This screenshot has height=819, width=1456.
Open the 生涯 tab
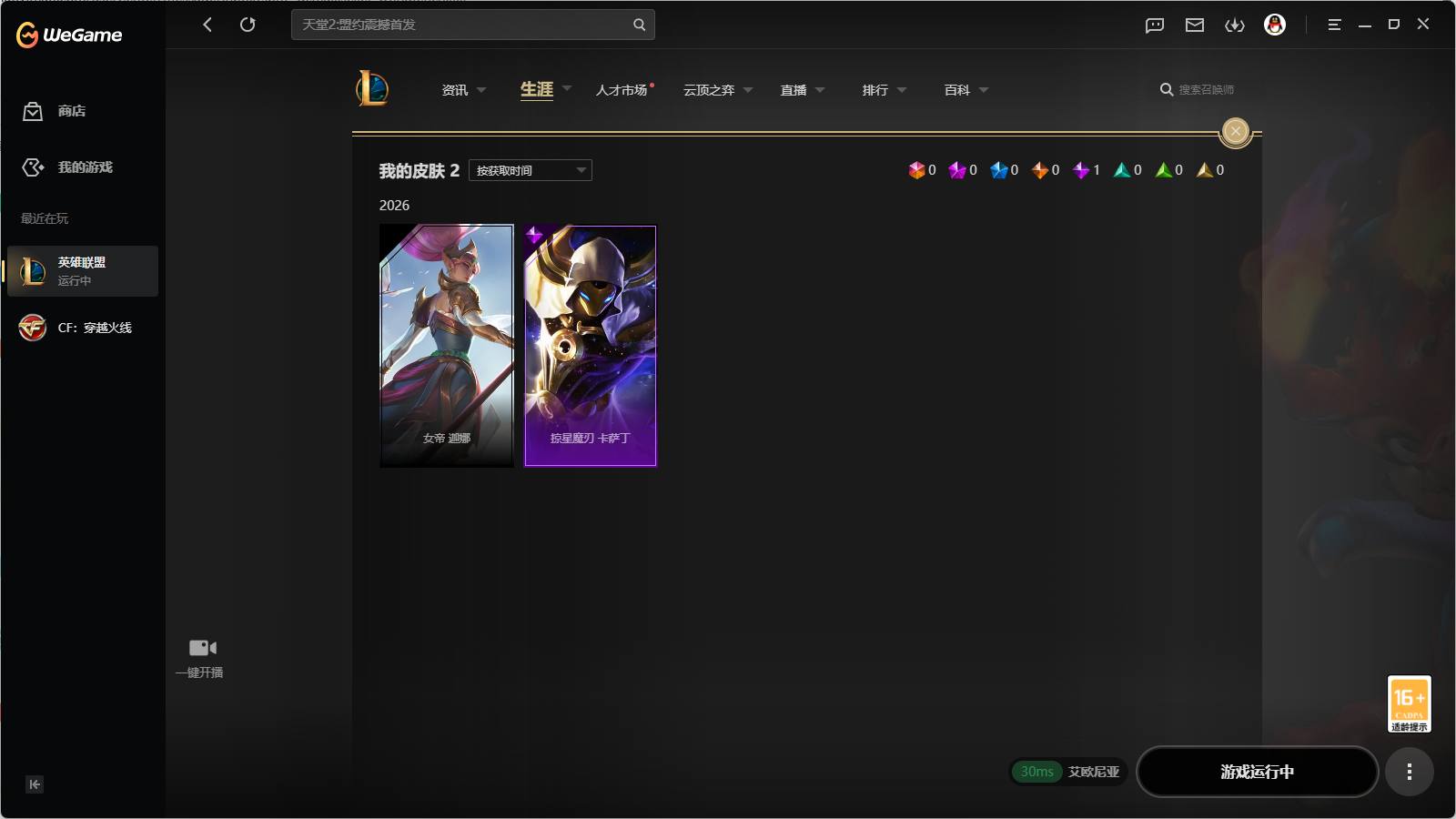(537, 89)
